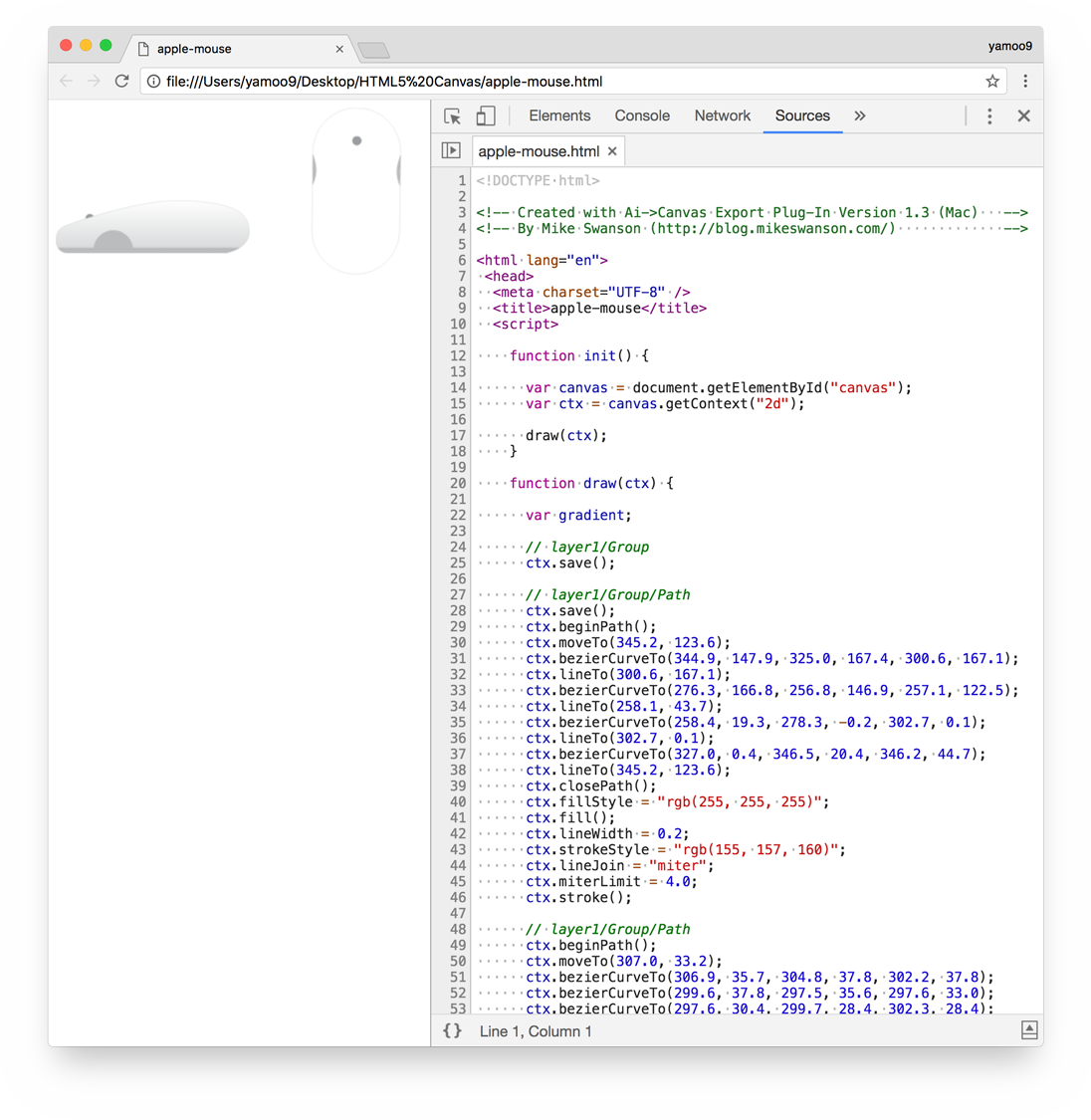Click the browser forward arrow
Image resolution: width=1091 pixels, height=1120 pixels.
94,82
